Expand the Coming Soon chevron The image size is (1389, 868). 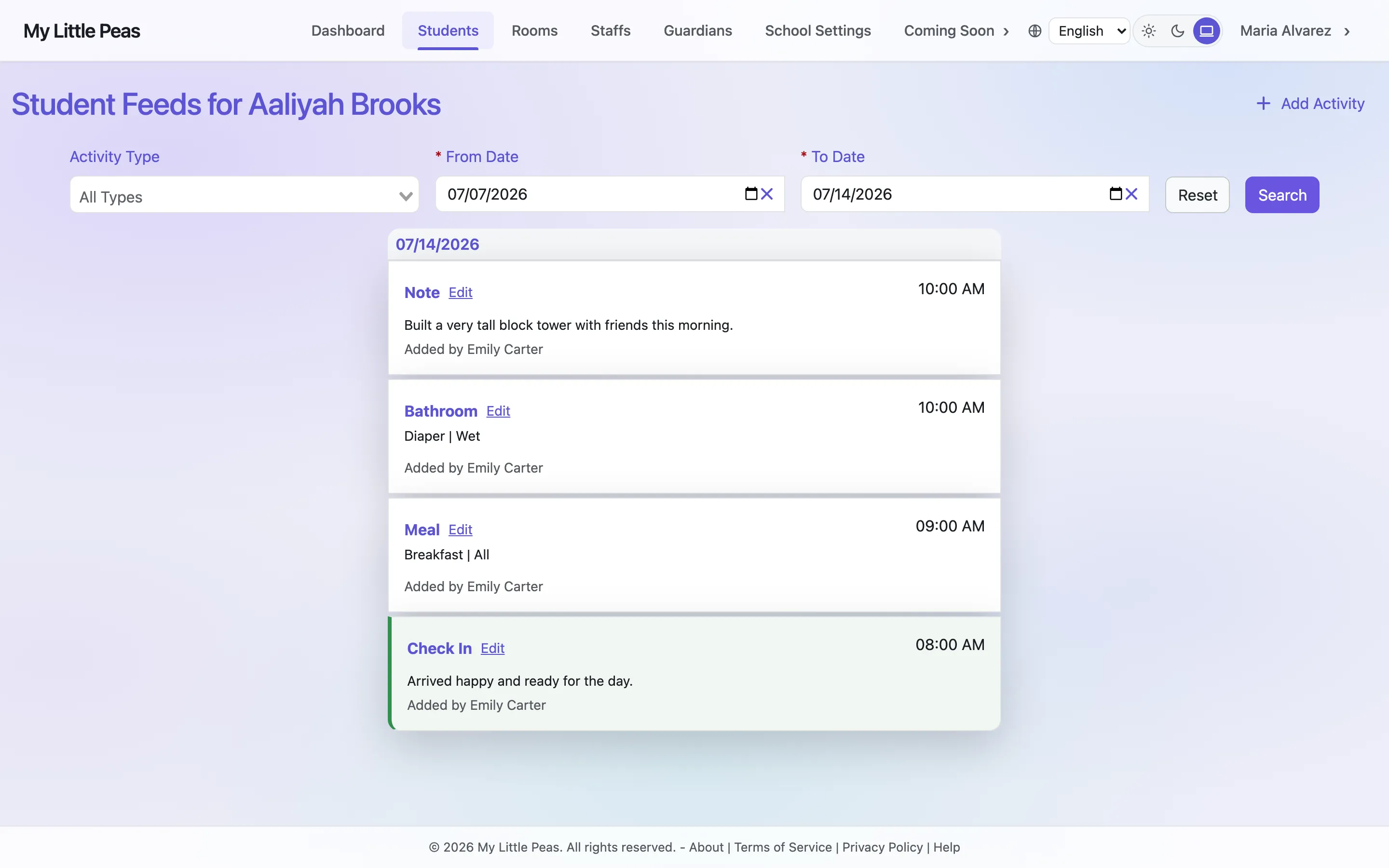(x=1006, y=31)
